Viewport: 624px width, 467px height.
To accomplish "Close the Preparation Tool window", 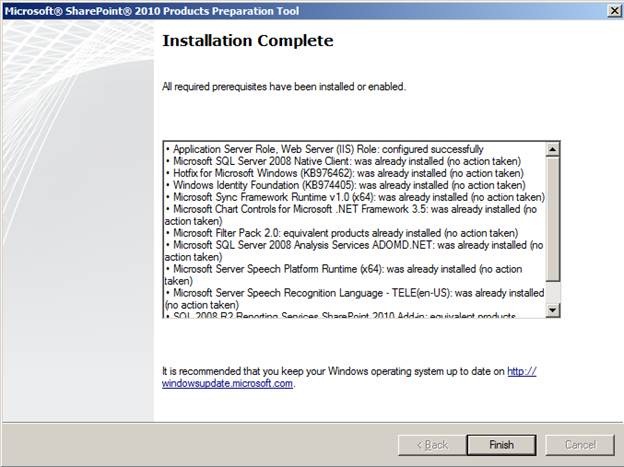I will [614, 11].
